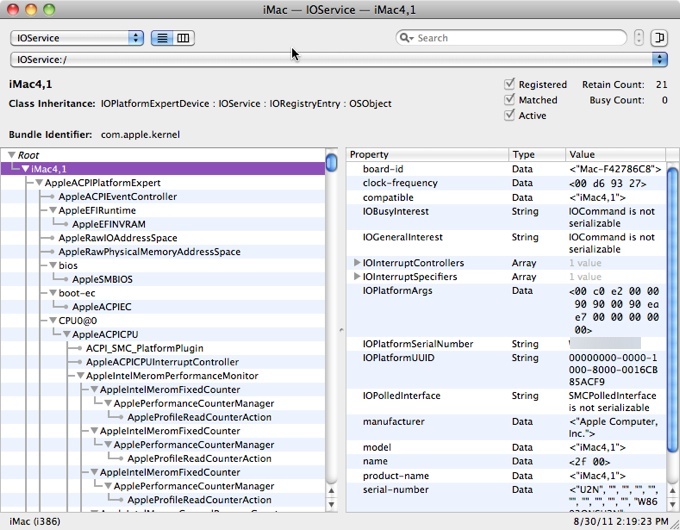Toggle the Active checkbox
The width and height of the screenshot is (680, 530).
click(x=510, y=115)
